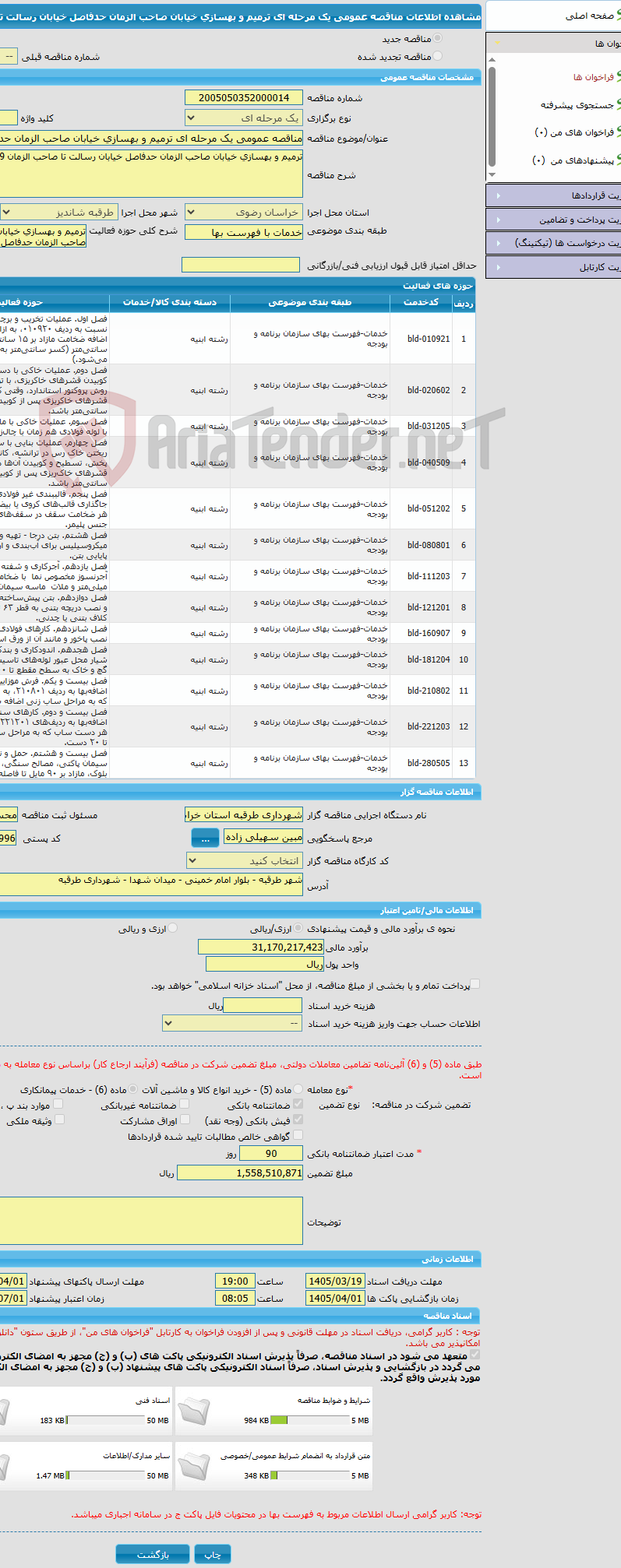Screen dimensions: 621x1568
Task: Click the بازگشت button
Action: pos(153,1554)
